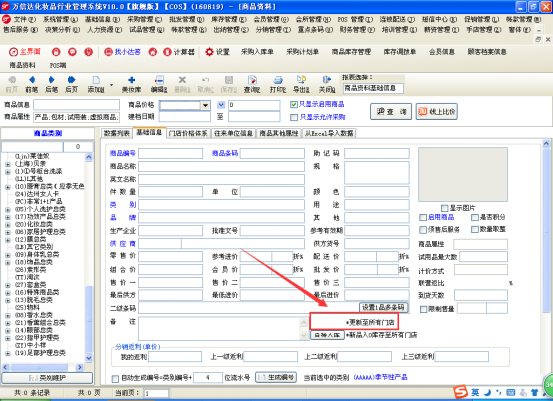
Task: Open 美妆库 blue plus icon
Action: [x=132, y=80]
